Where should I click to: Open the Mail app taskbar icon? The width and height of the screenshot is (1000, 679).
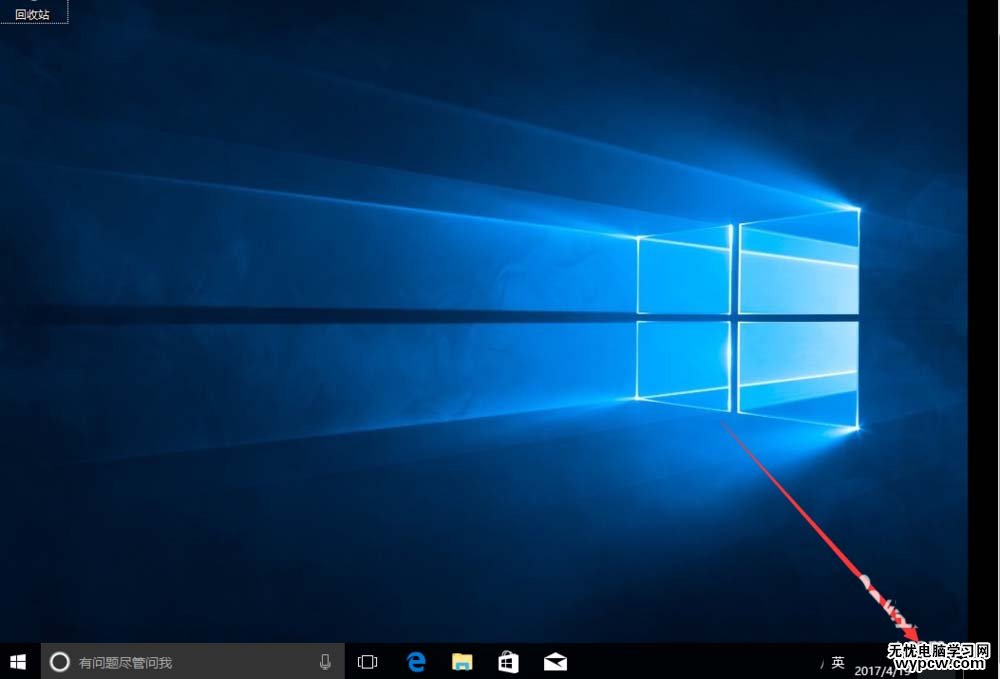click(x=555, y=662)
